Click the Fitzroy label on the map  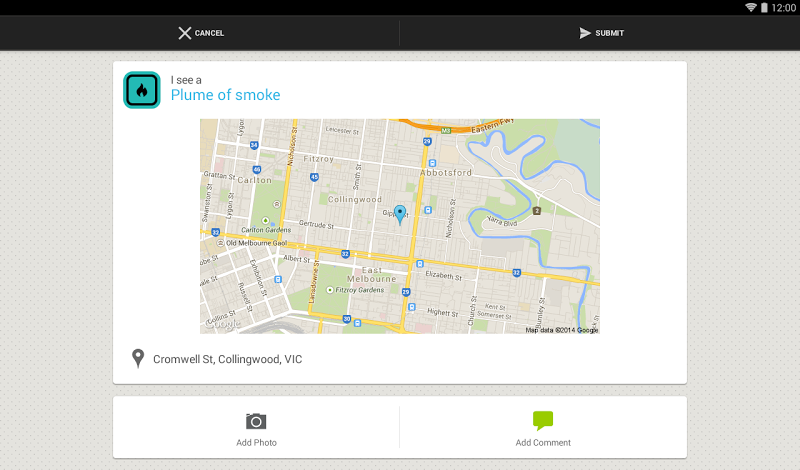pyautogui.click(x=318, y=159)
